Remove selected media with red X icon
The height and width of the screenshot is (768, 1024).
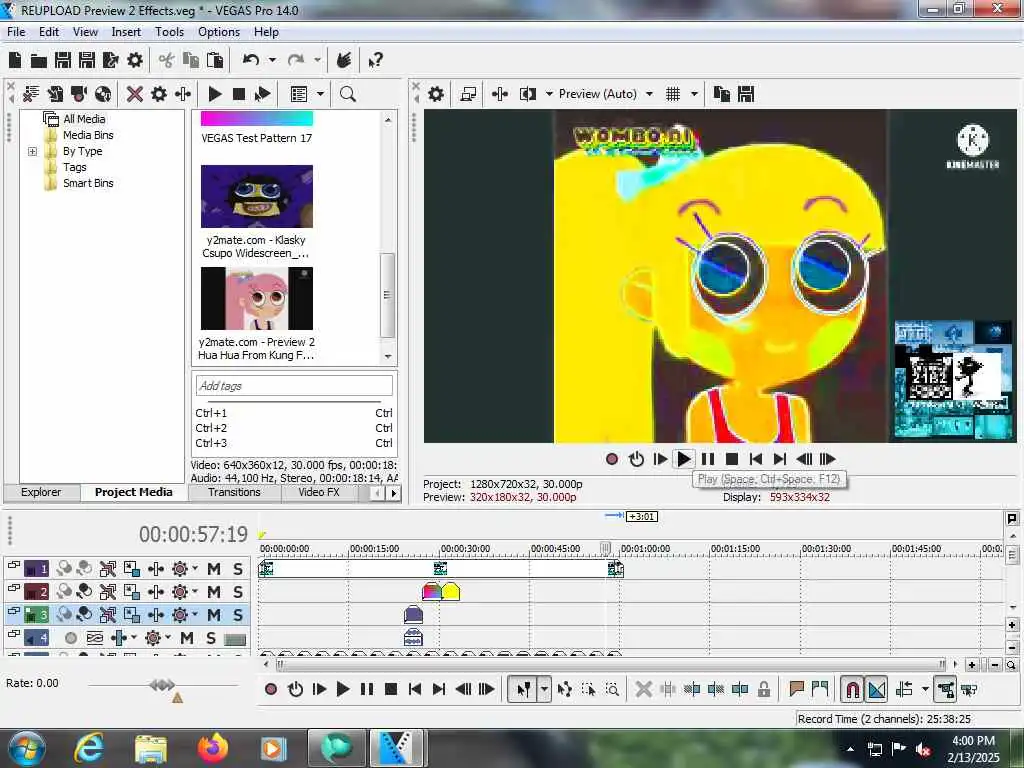(x=135, y=94)
